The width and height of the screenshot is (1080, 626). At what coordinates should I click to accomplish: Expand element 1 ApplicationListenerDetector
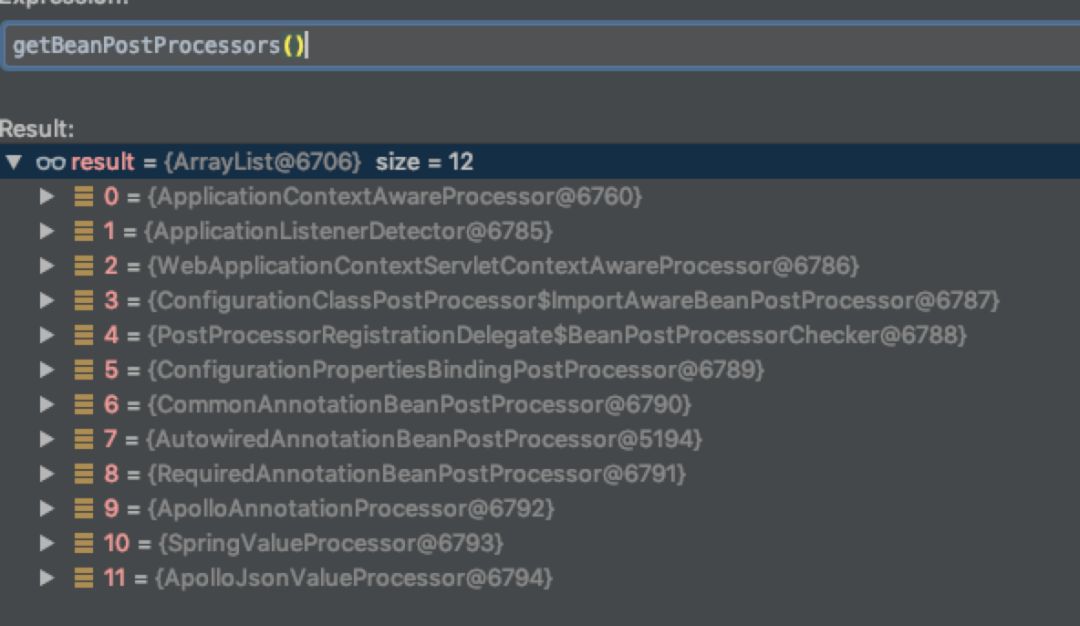(x=46, y=231)
